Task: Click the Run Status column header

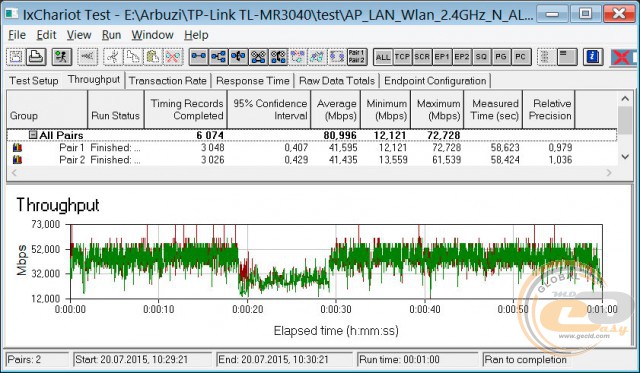Action: pos(116,109)
